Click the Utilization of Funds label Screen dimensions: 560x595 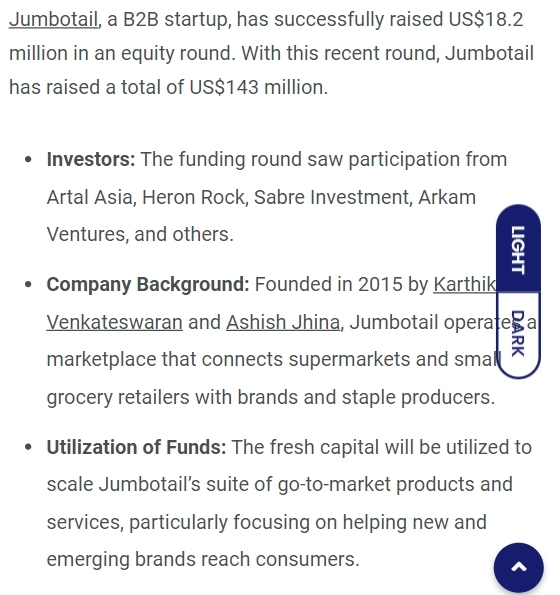(136, 447)
